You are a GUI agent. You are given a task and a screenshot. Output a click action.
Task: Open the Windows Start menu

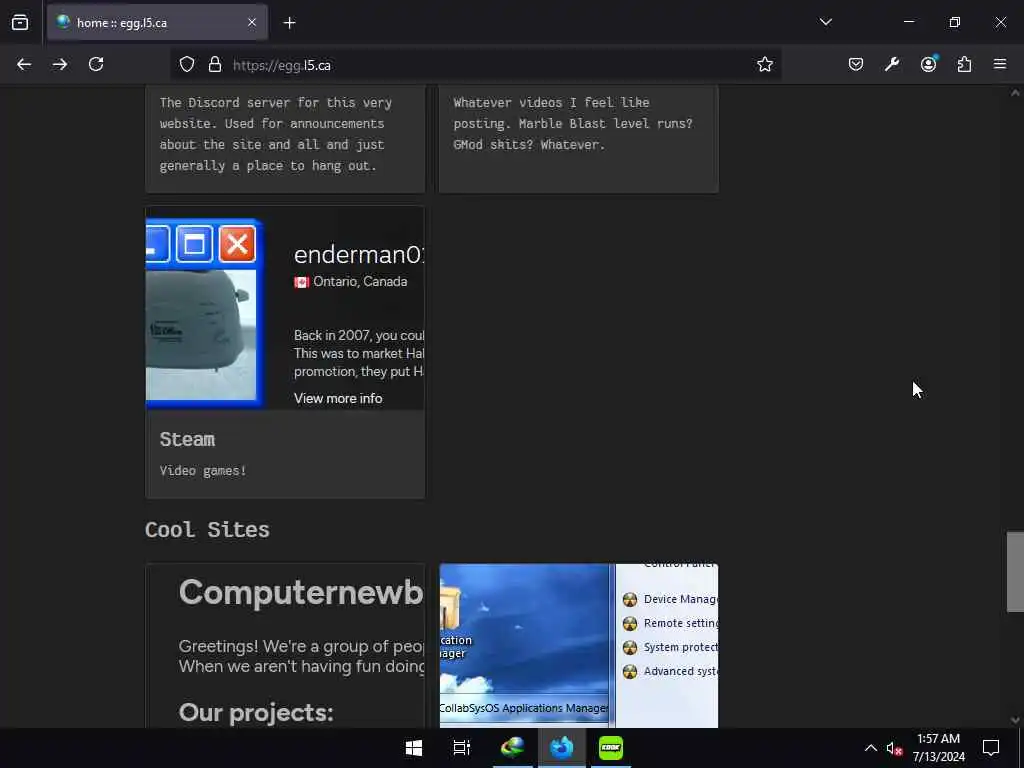coord(413,748)
